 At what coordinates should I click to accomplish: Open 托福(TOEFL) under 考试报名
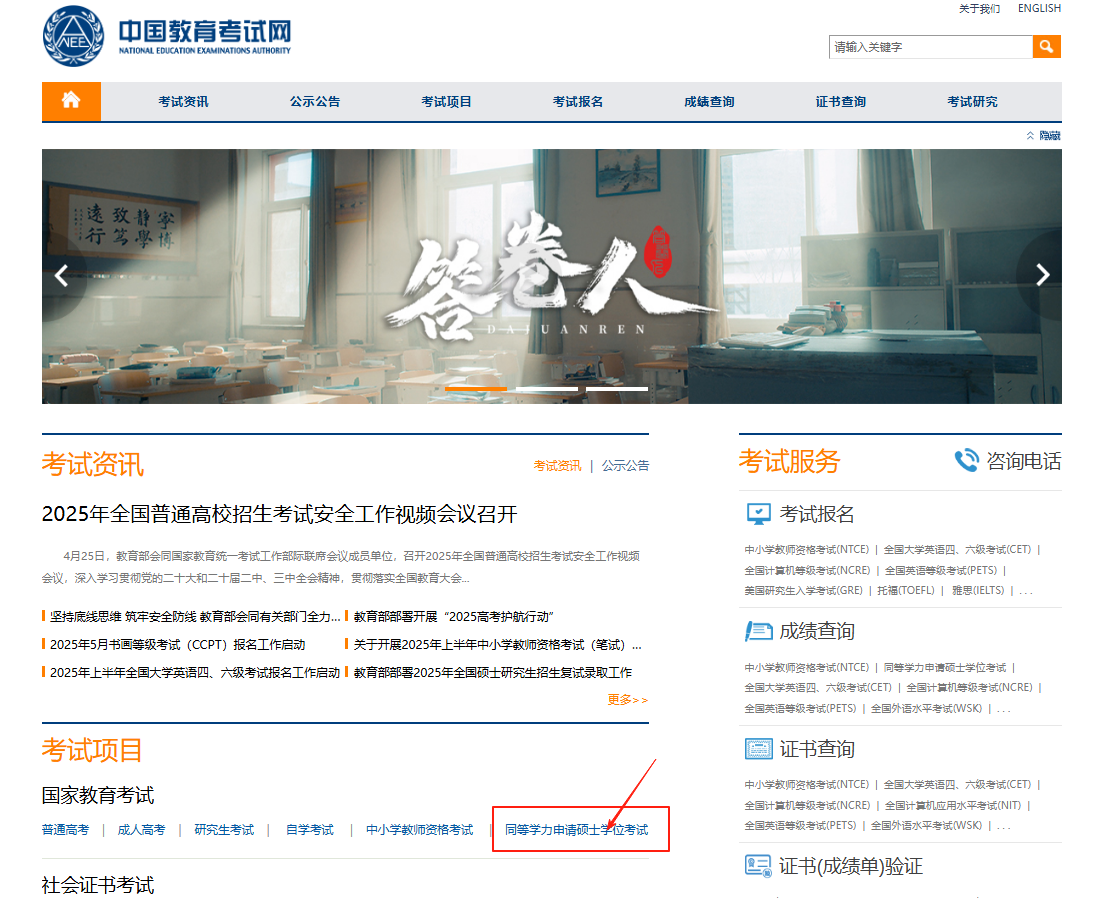(x=906, y=590)
